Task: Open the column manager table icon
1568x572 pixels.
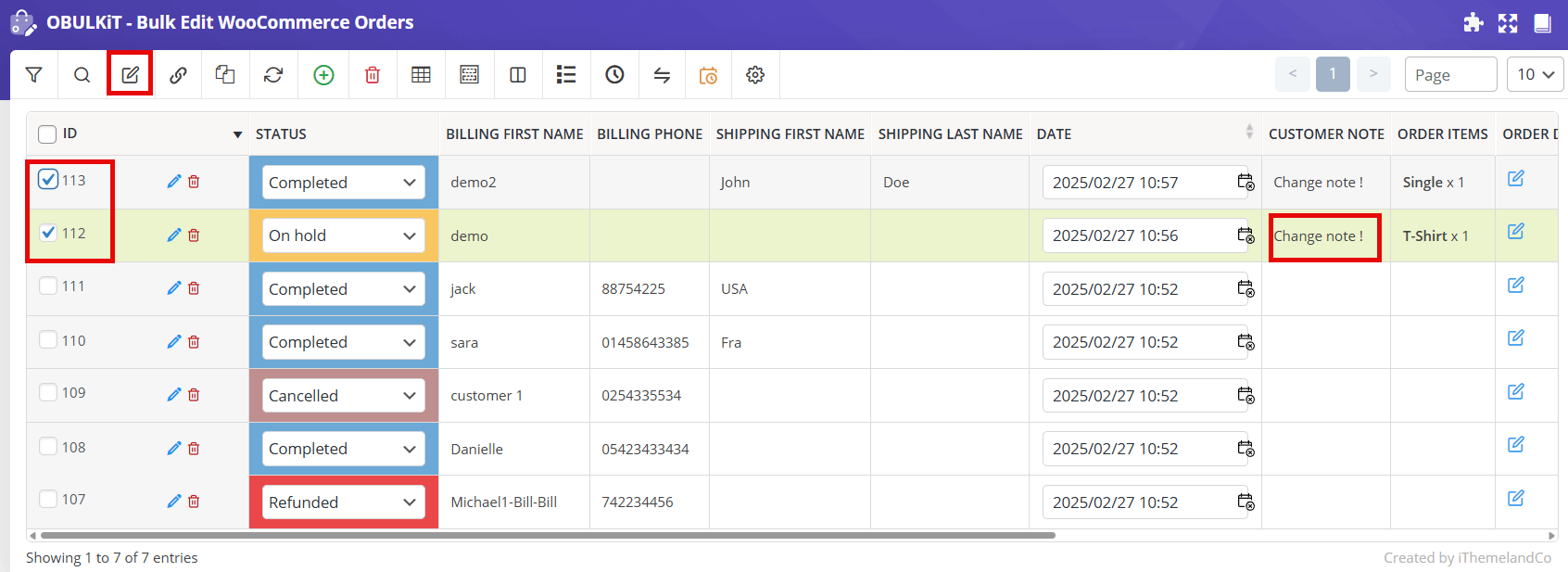Action: point(421,75)
